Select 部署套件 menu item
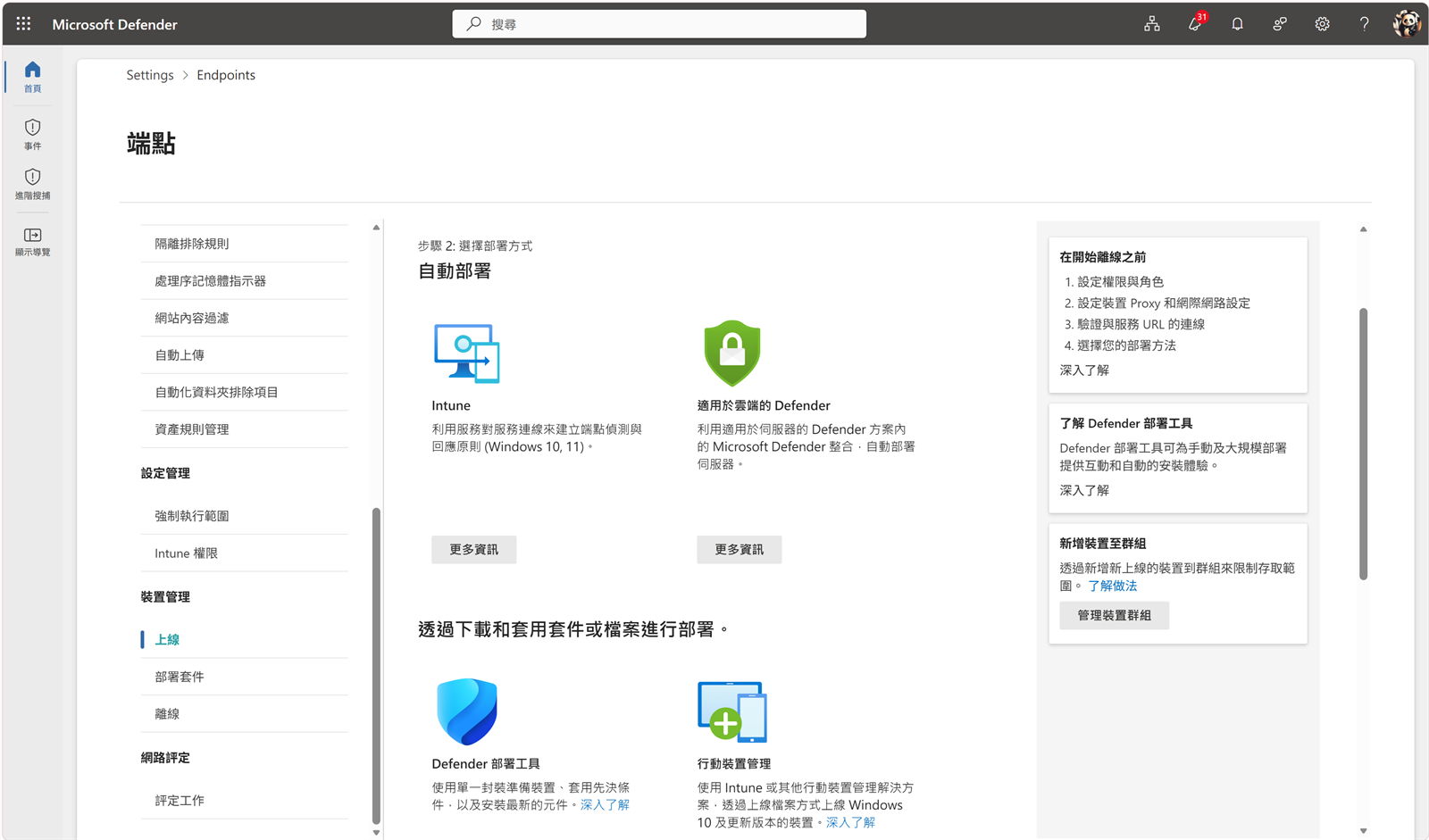 (244, 677)
